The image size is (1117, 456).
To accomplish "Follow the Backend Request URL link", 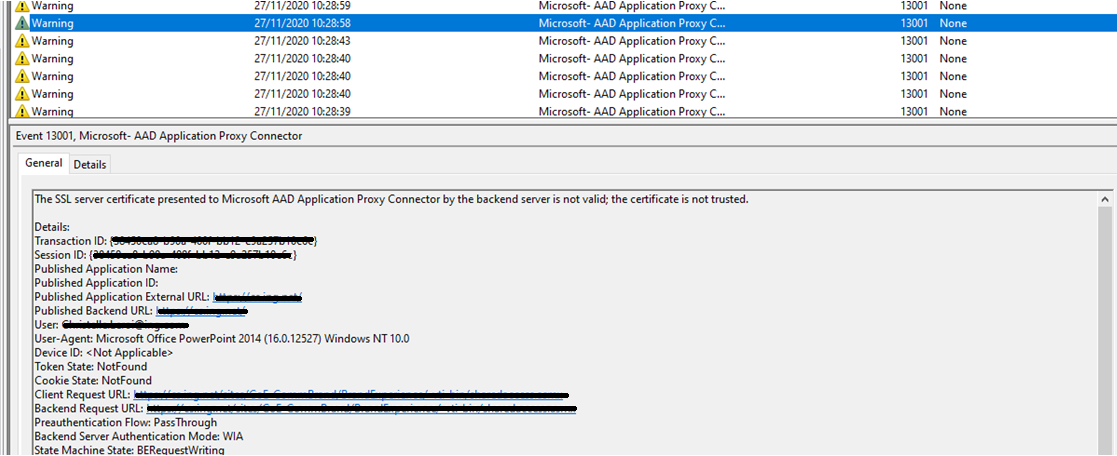I will [361, 409].
